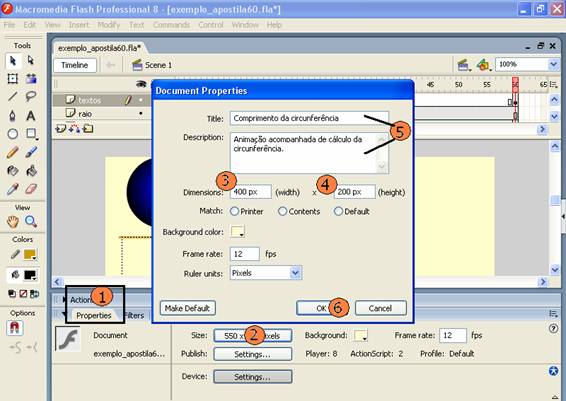Image resolution: width=566 pixels, height=401 pixels.
Task: Select the Text tool
Action: (x=31, y=115)
